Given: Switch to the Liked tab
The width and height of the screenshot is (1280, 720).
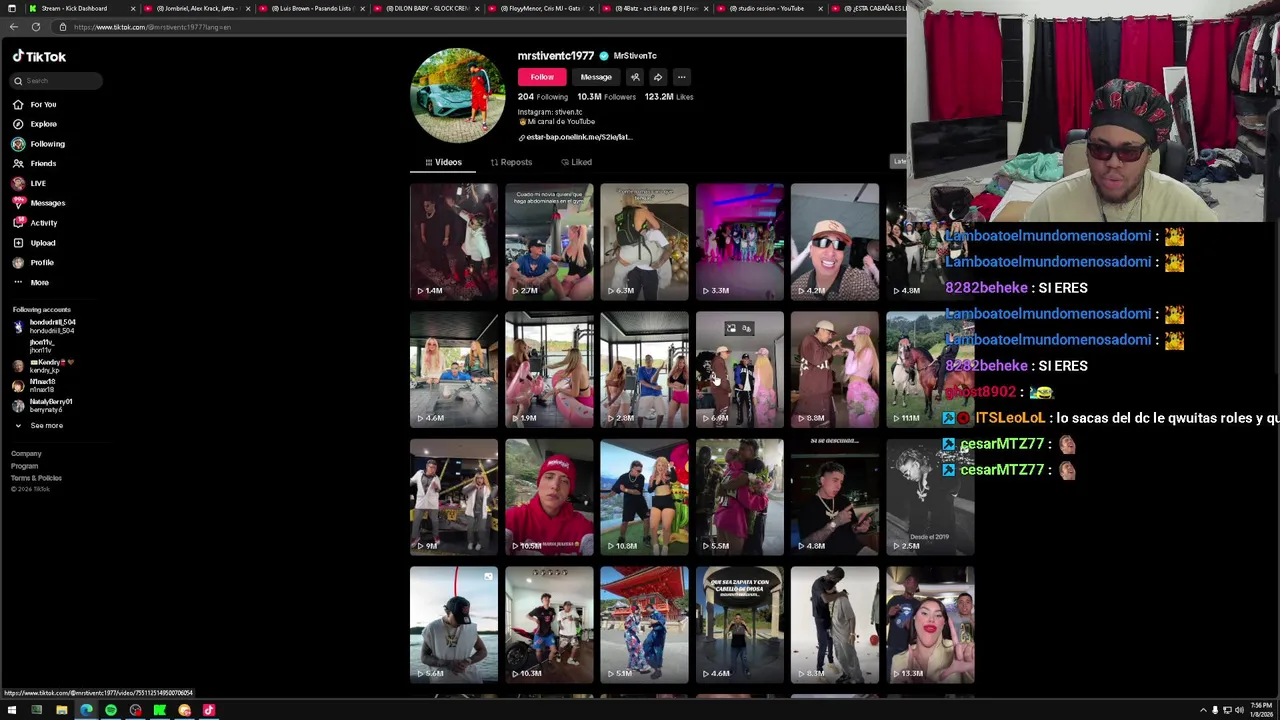Looking at the screenshot, I should (576, 162).
